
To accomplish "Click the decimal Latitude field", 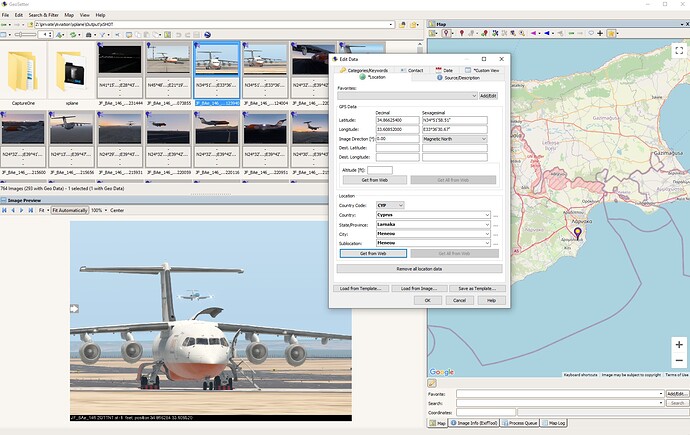I will pos(397,120).
